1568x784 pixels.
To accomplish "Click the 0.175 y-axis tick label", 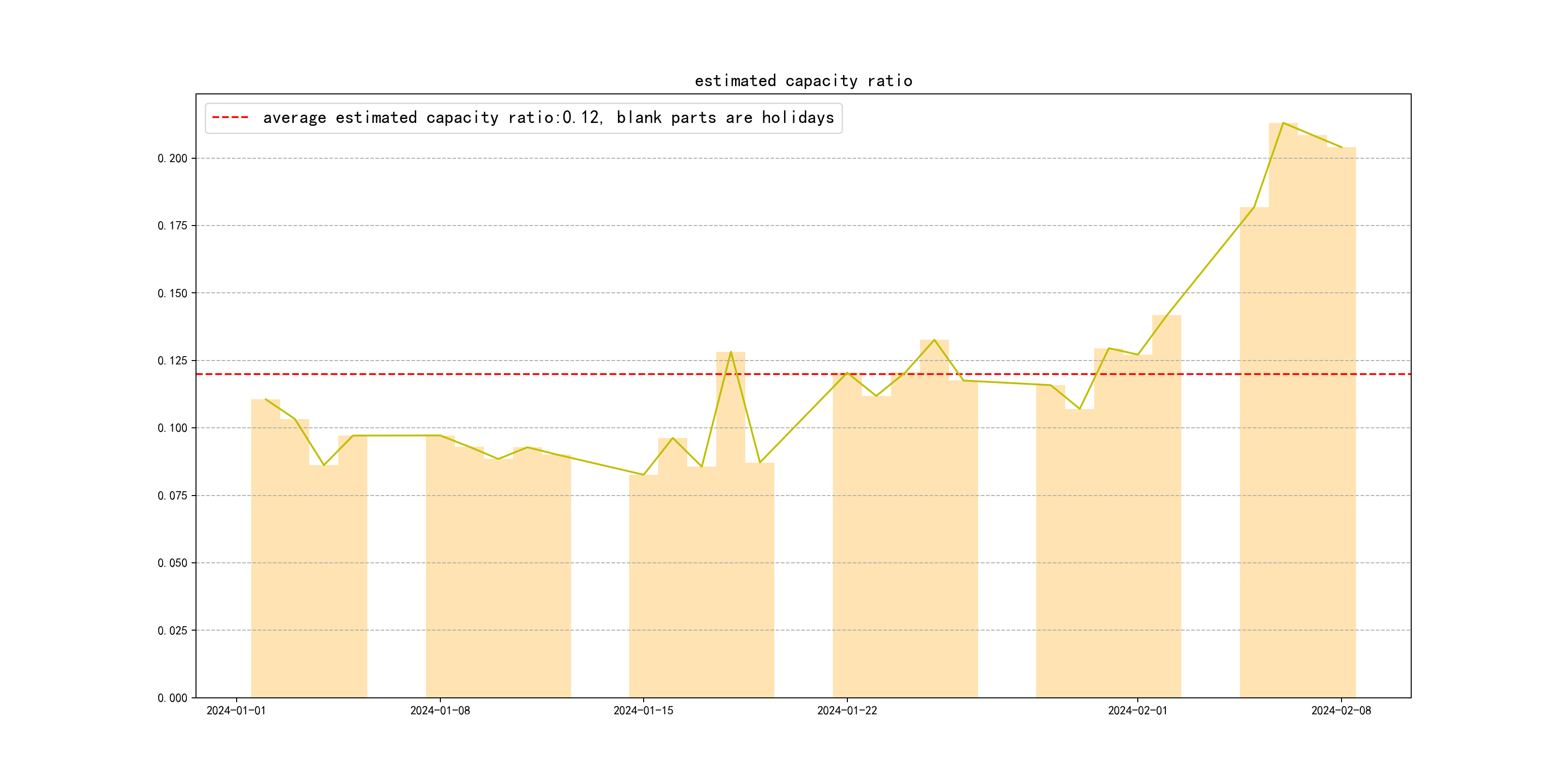I will 172,226.
